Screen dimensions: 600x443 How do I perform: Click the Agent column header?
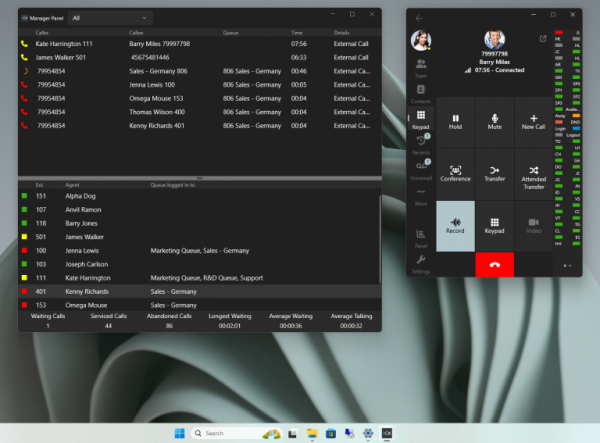(72, 185)
